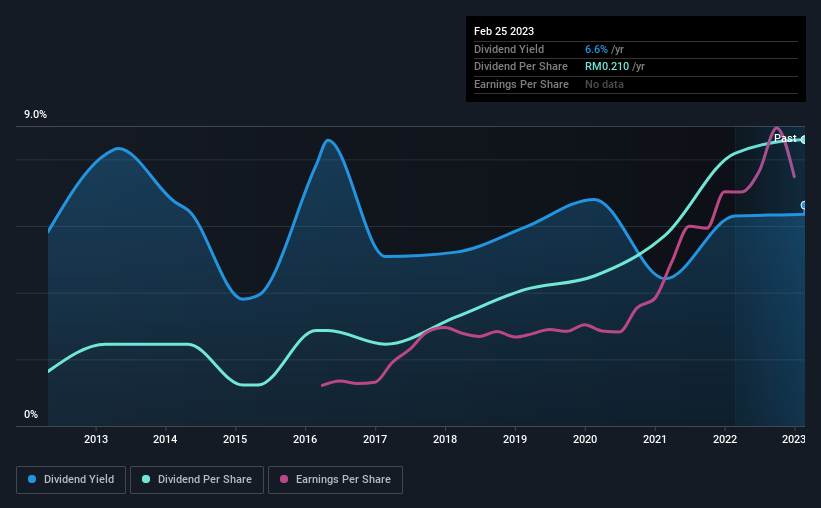Click the Past label on chart

click(785, 138)
